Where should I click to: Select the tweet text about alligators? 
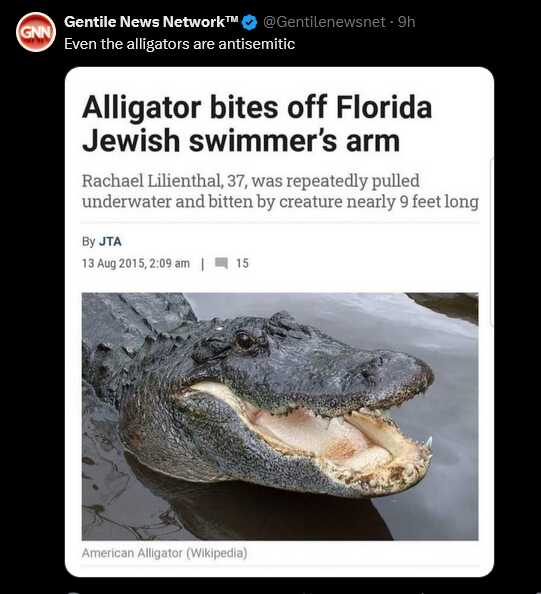tap(180, 44)
